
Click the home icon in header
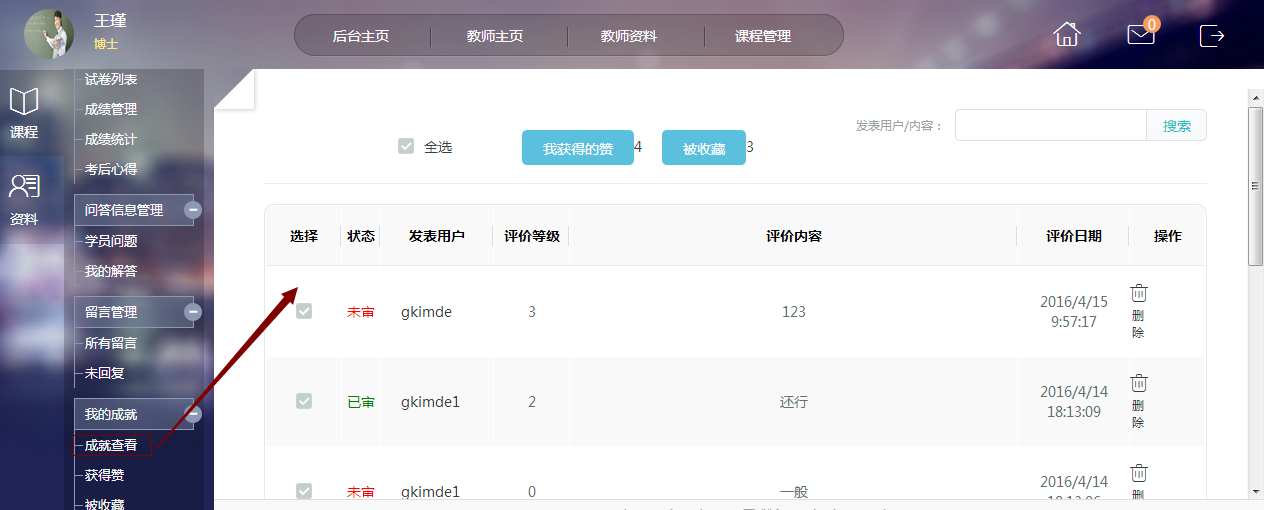[1067, 34]
